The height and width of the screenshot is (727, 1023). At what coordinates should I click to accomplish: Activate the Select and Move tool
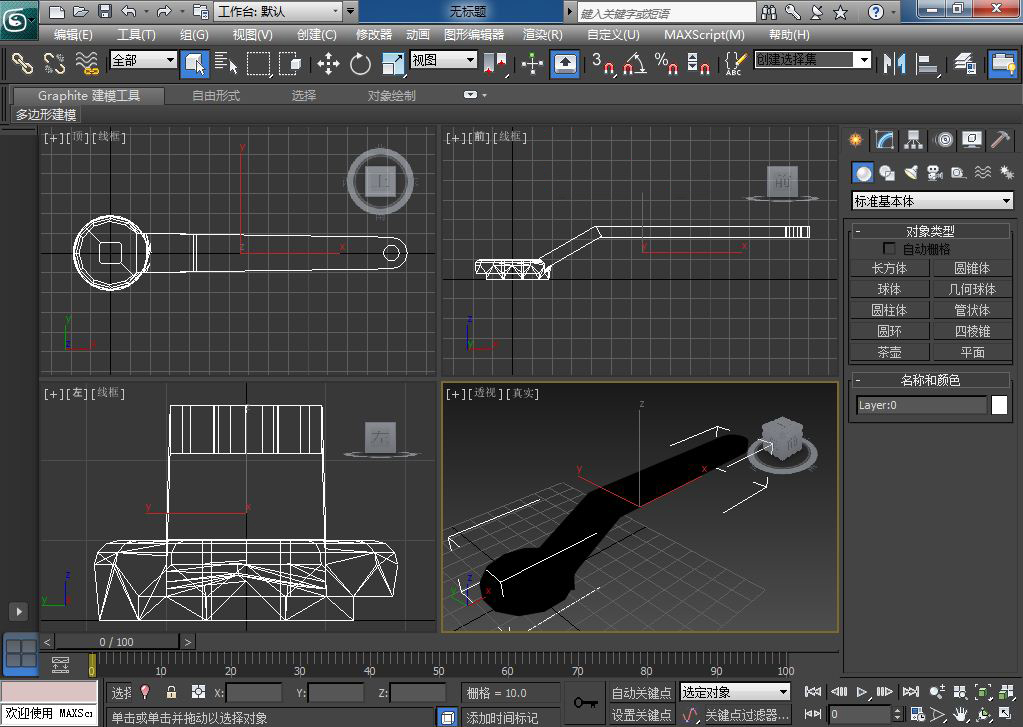[x=328, y=63]
